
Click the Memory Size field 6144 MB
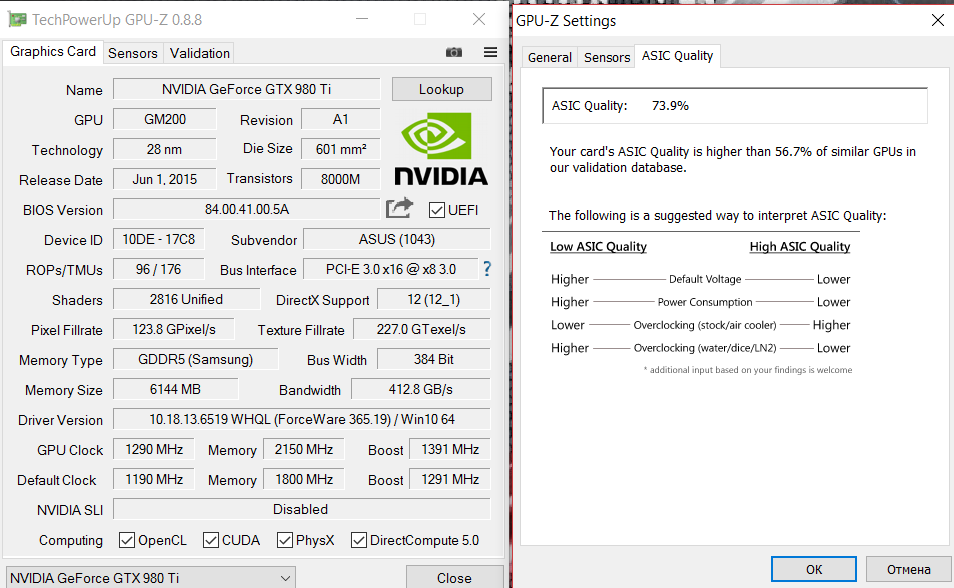pyautogui.click(x=175, y=389)
